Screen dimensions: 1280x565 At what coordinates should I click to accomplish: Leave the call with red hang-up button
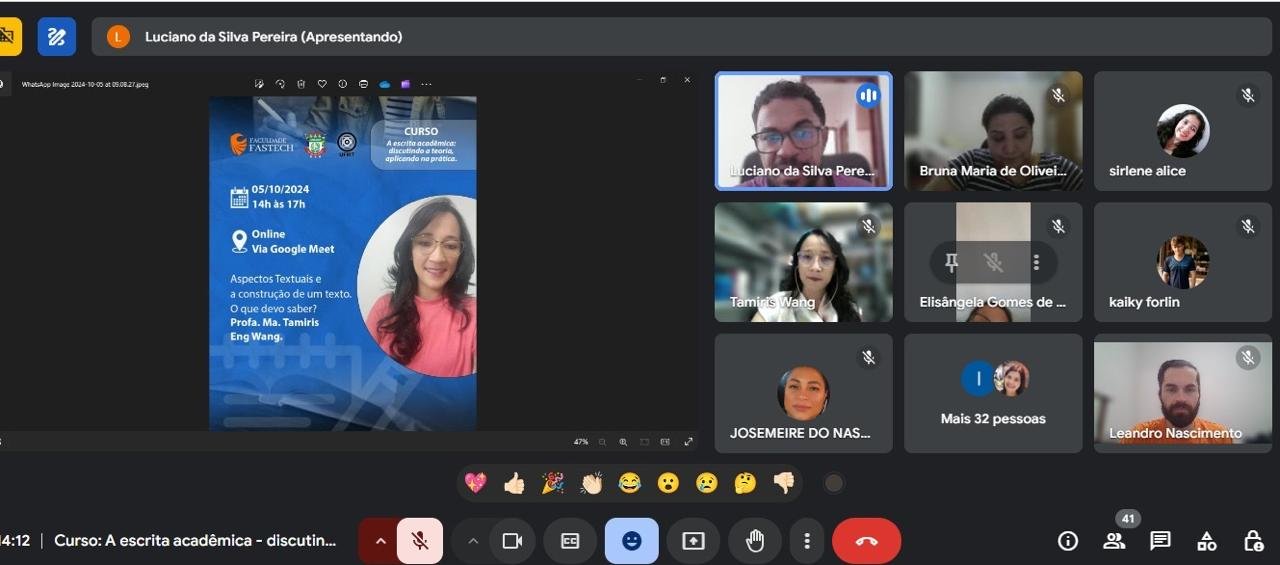pos(866,541)
